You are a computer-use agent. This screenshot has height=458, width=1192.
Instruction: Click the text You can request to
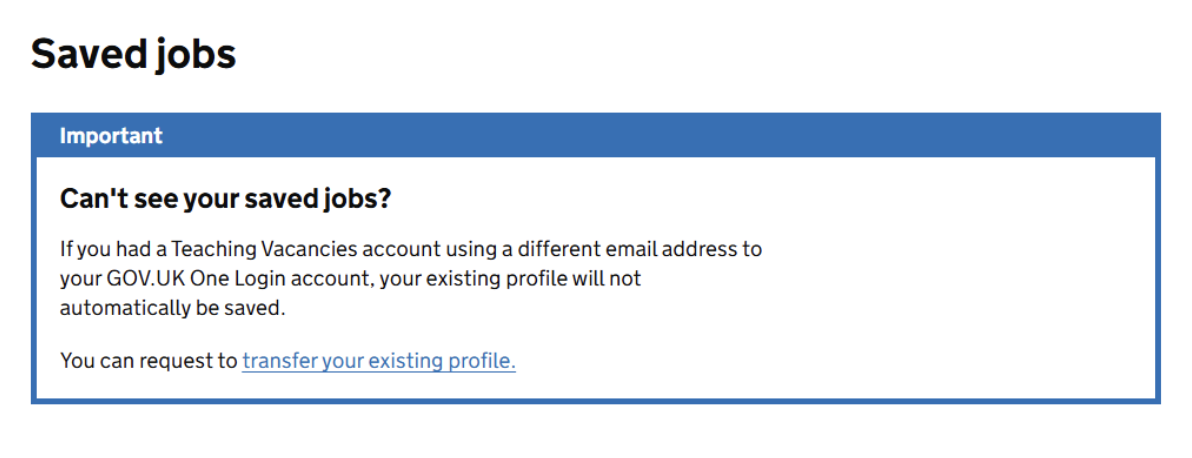(148, 361)
